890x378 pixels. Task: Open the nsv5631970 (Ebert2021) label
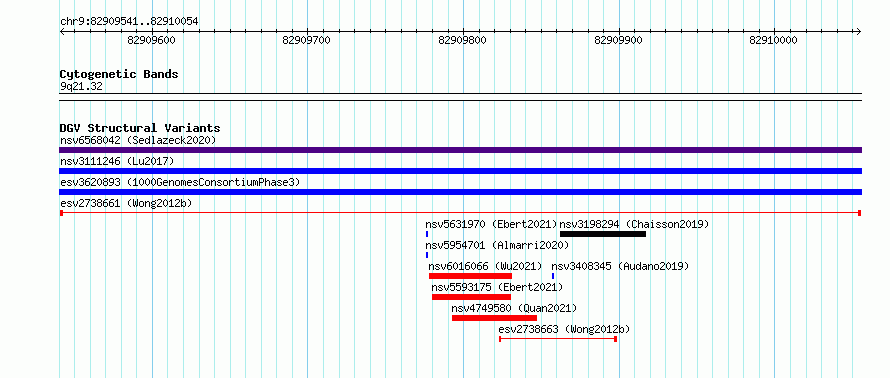point(492,224)
